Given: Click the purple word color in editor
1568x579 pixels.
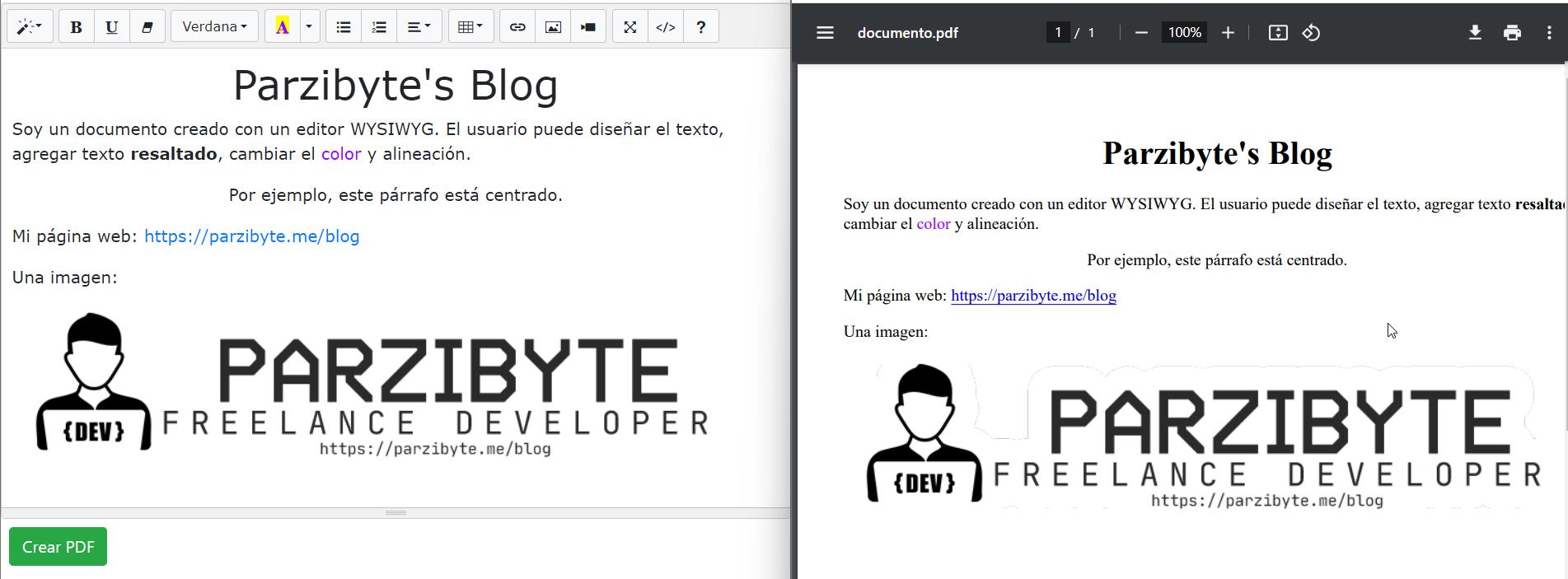Looking at the screenshot, I should pyautogui.click(x=341, y=154).
